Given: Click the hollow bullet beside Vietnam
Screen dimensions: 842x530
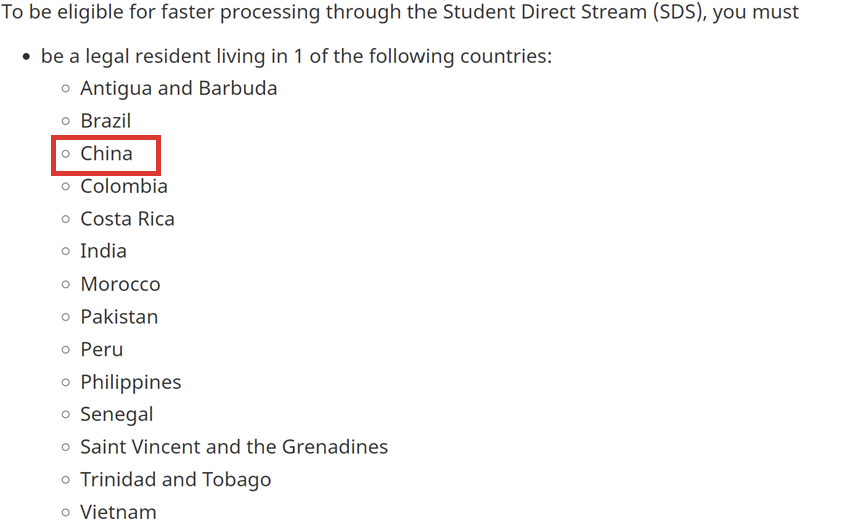Looking at the screenshot, I should pos(66,513).
